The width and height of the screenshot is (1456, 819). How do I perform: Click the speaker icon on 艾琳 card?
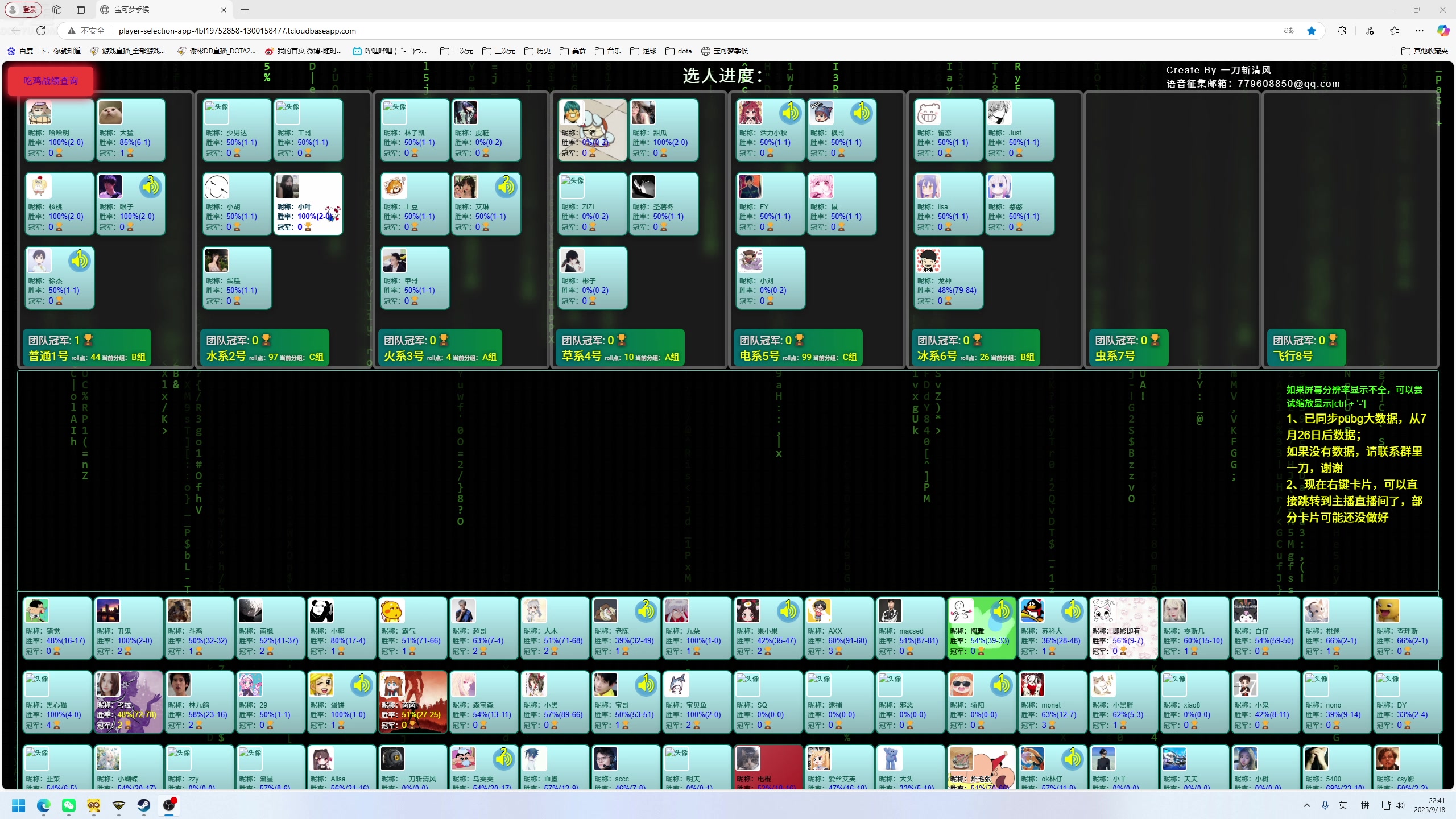[506, 187]
